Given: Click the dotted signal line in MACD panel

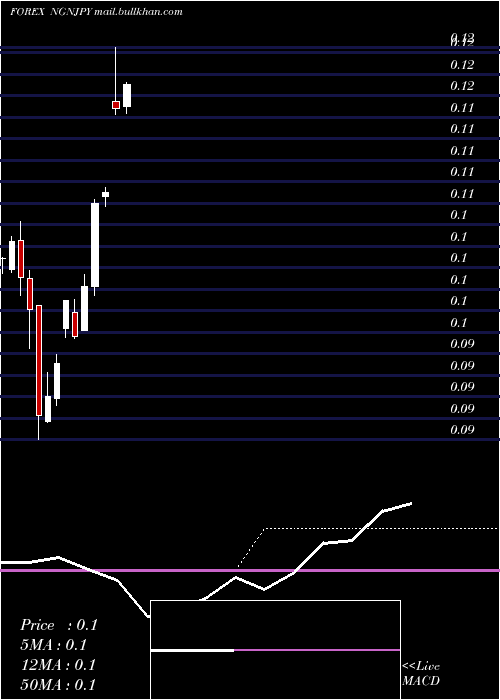Looking at the screenshot, I should 369,529.
